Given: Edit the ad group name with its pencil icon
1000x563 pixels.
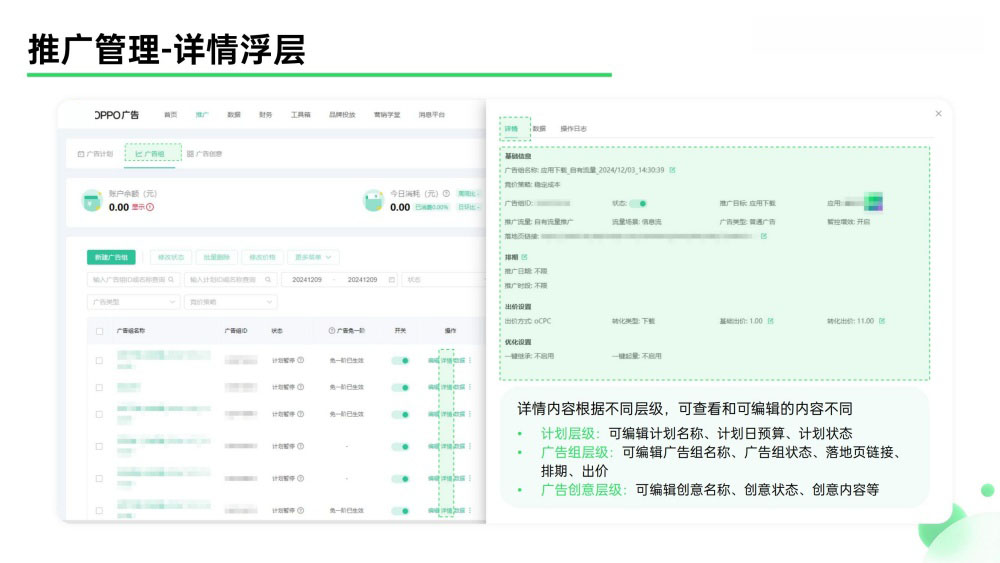Looking at the screenshot, I should (x=672, y=170).
